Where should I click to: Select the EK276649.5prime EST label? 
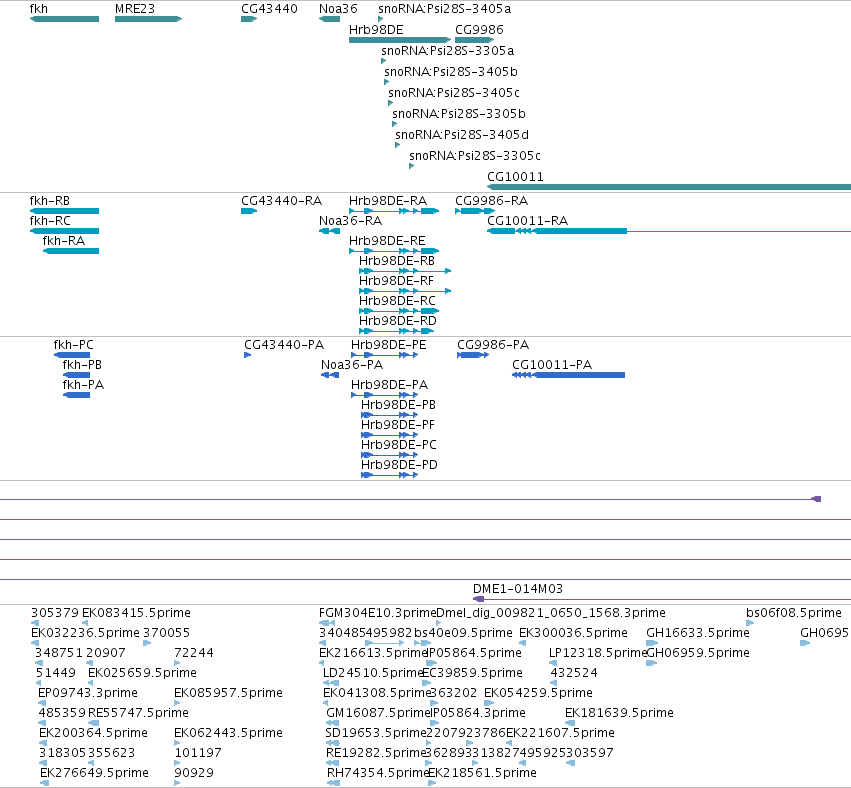(x=94, y=773)
